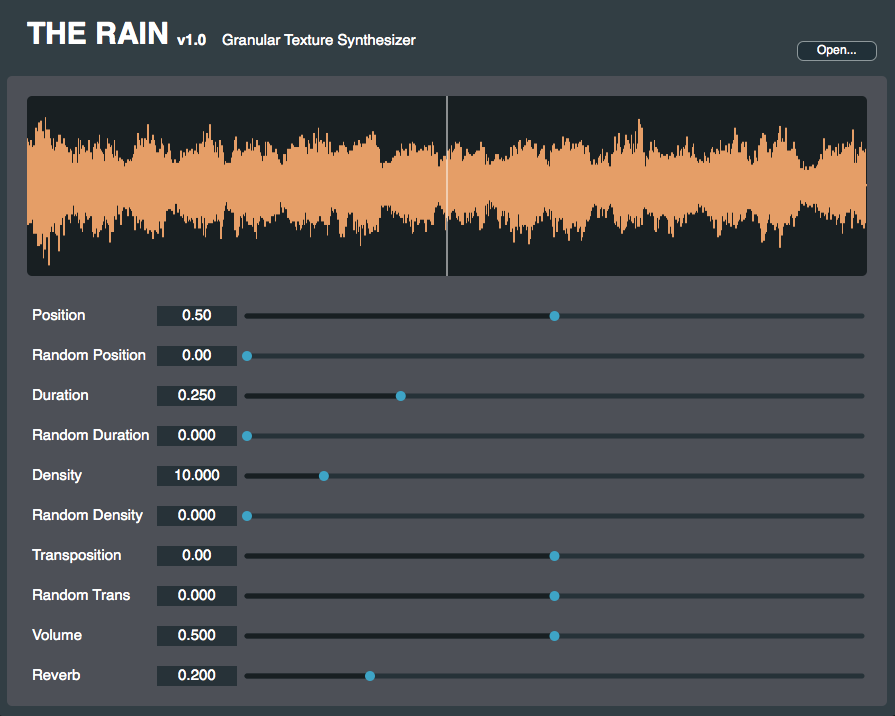
Task: Click the Position slider handle
Action: click(554, 316)
